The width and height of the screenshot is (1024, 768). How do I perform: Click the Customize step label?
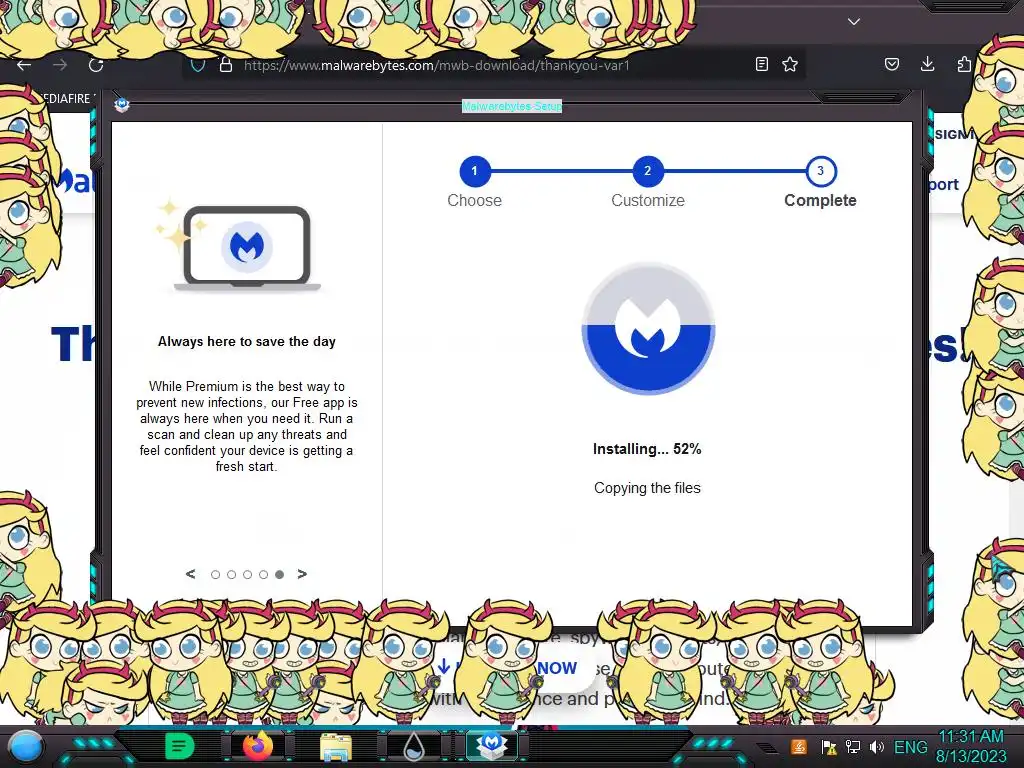tap(648, 200)
